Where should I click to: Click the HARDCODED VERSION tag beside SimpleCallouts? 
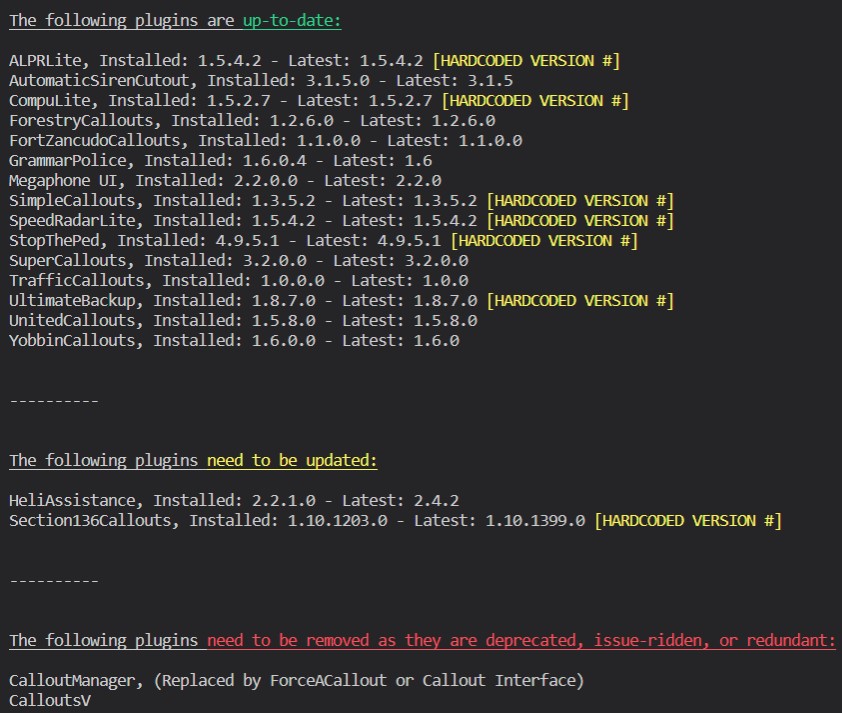point(580,201)
